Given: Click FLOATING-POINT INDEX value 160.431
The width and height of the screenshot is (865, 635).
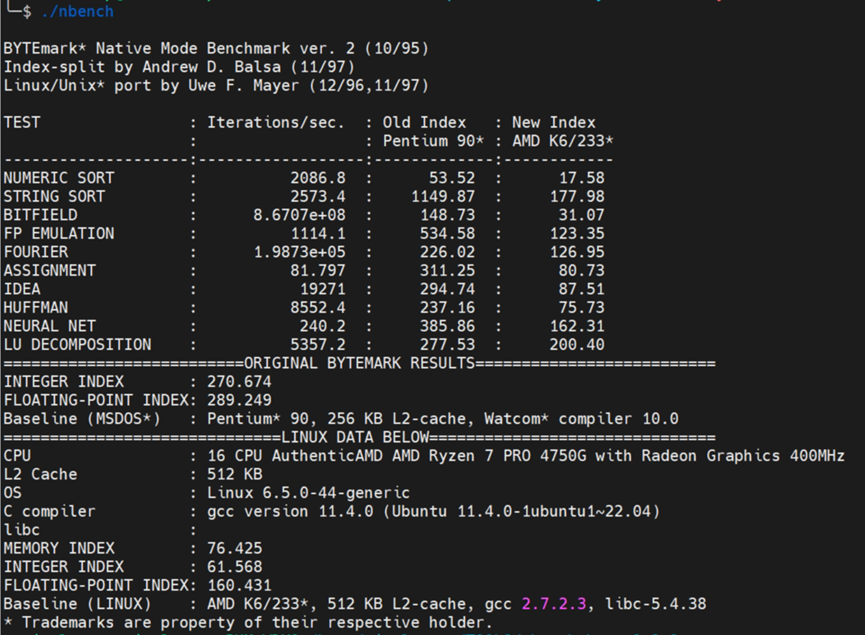Looking at the screenshot, I should (x=239, y=585).
